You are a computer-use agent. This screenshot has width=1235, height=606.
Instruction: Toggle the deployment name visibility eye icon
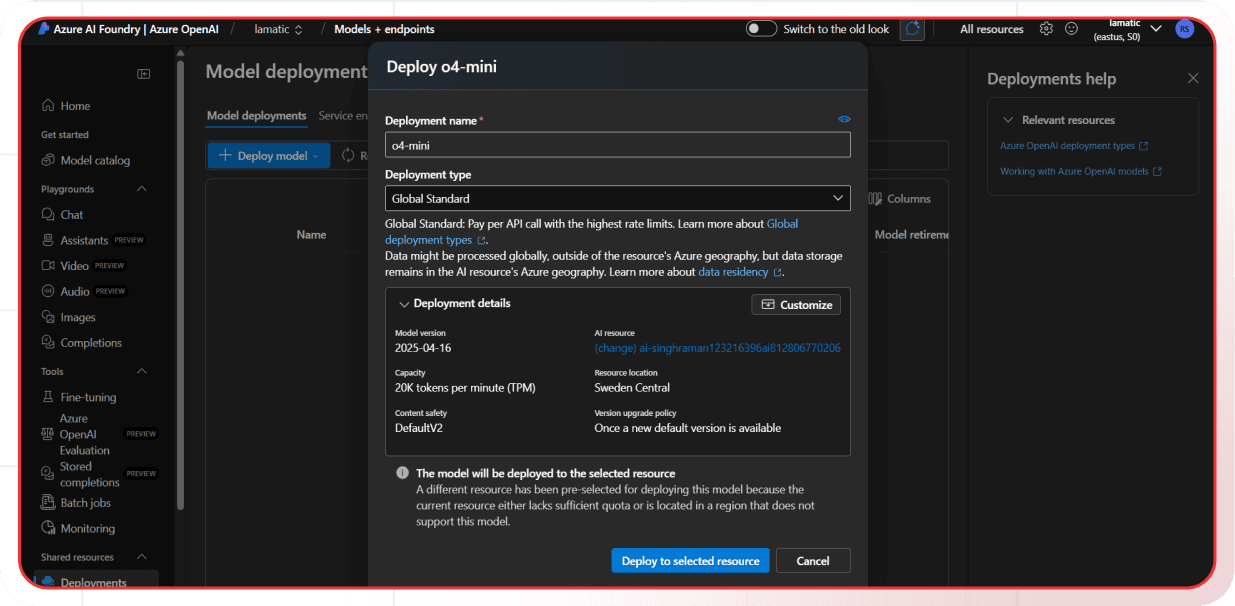[x=843, y=119]
